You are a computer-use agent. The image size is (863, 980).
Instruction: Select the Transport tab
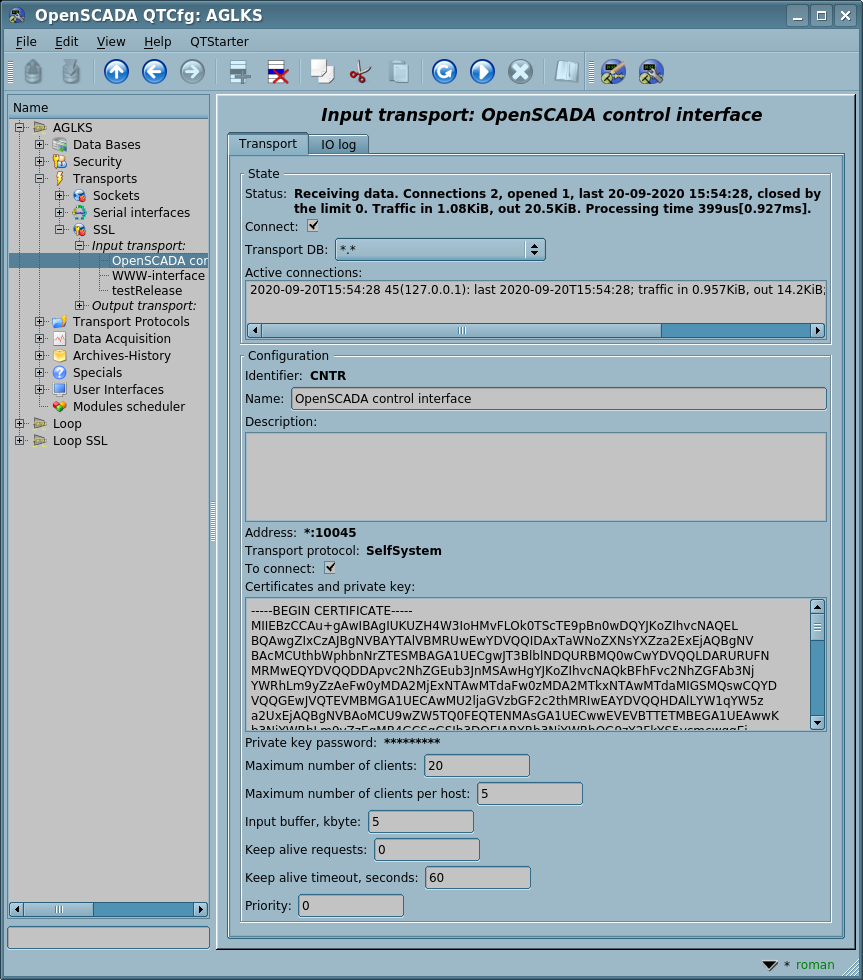click(268, 144)
